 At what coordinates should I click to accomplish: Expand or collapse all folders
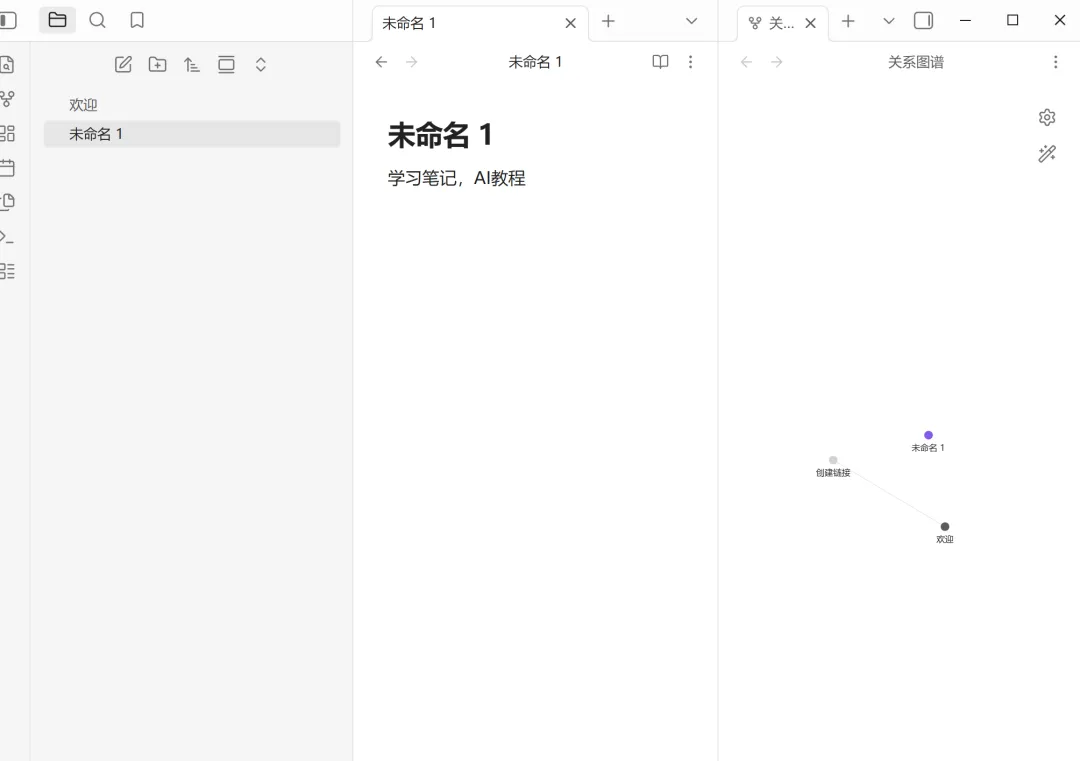click(260, 65)
